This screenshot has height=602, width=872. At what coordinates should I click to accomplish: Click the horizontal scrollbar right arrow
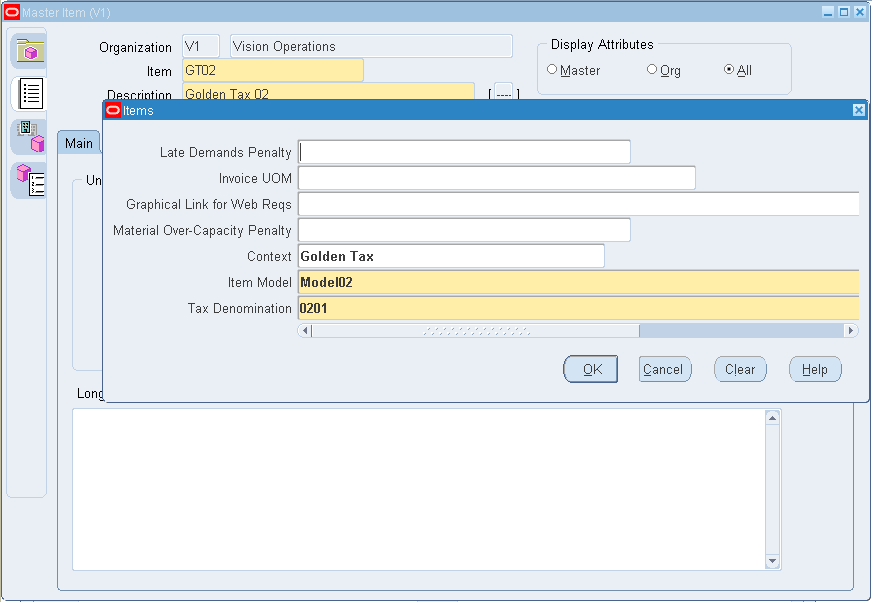pyautogui.click(x=850, y=330)
